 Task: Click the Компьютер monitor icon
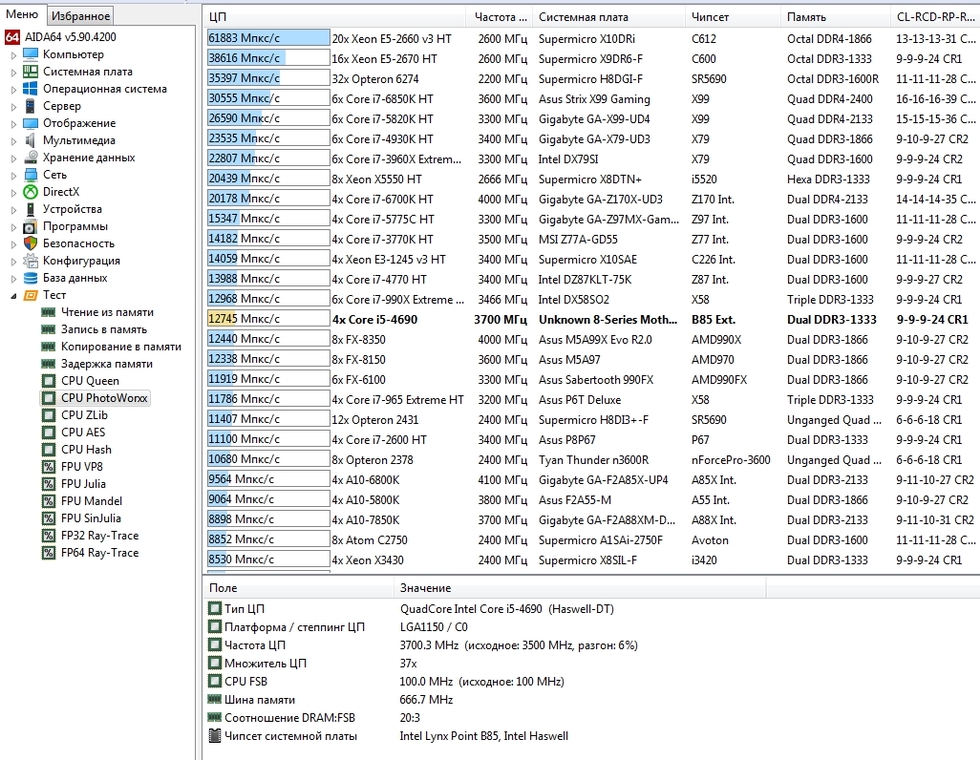click(31, 54)
